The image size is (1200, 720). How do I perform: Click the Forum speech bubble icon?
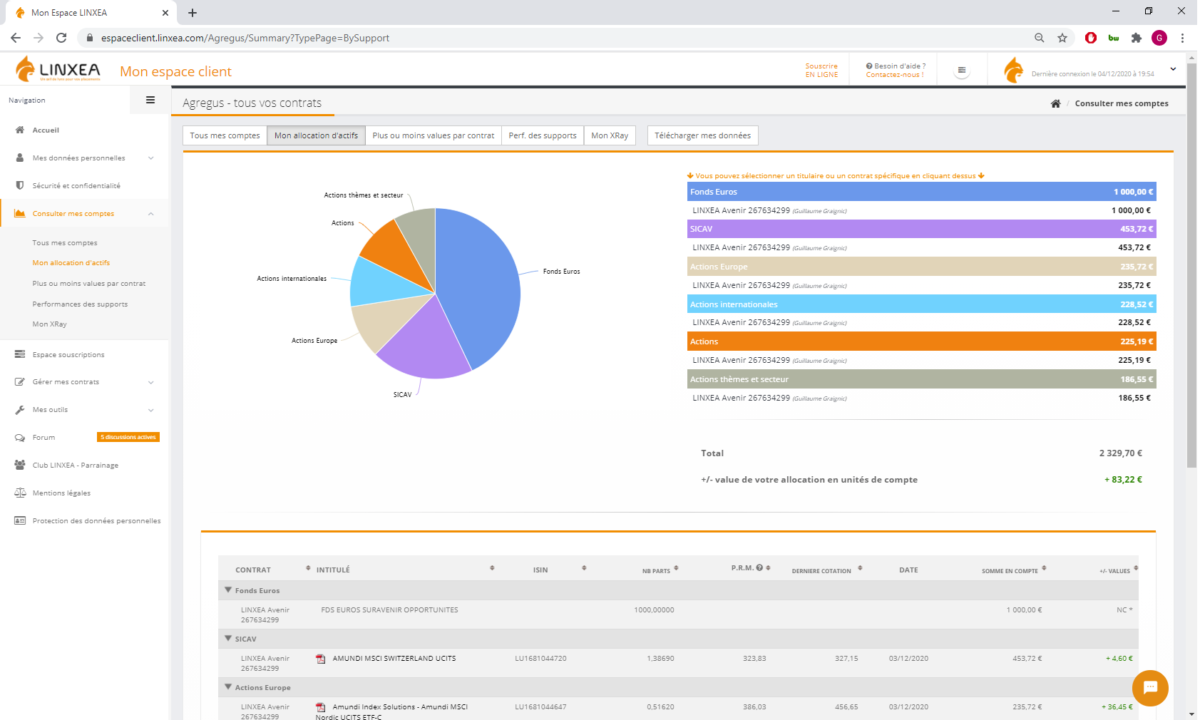point(20,437)
